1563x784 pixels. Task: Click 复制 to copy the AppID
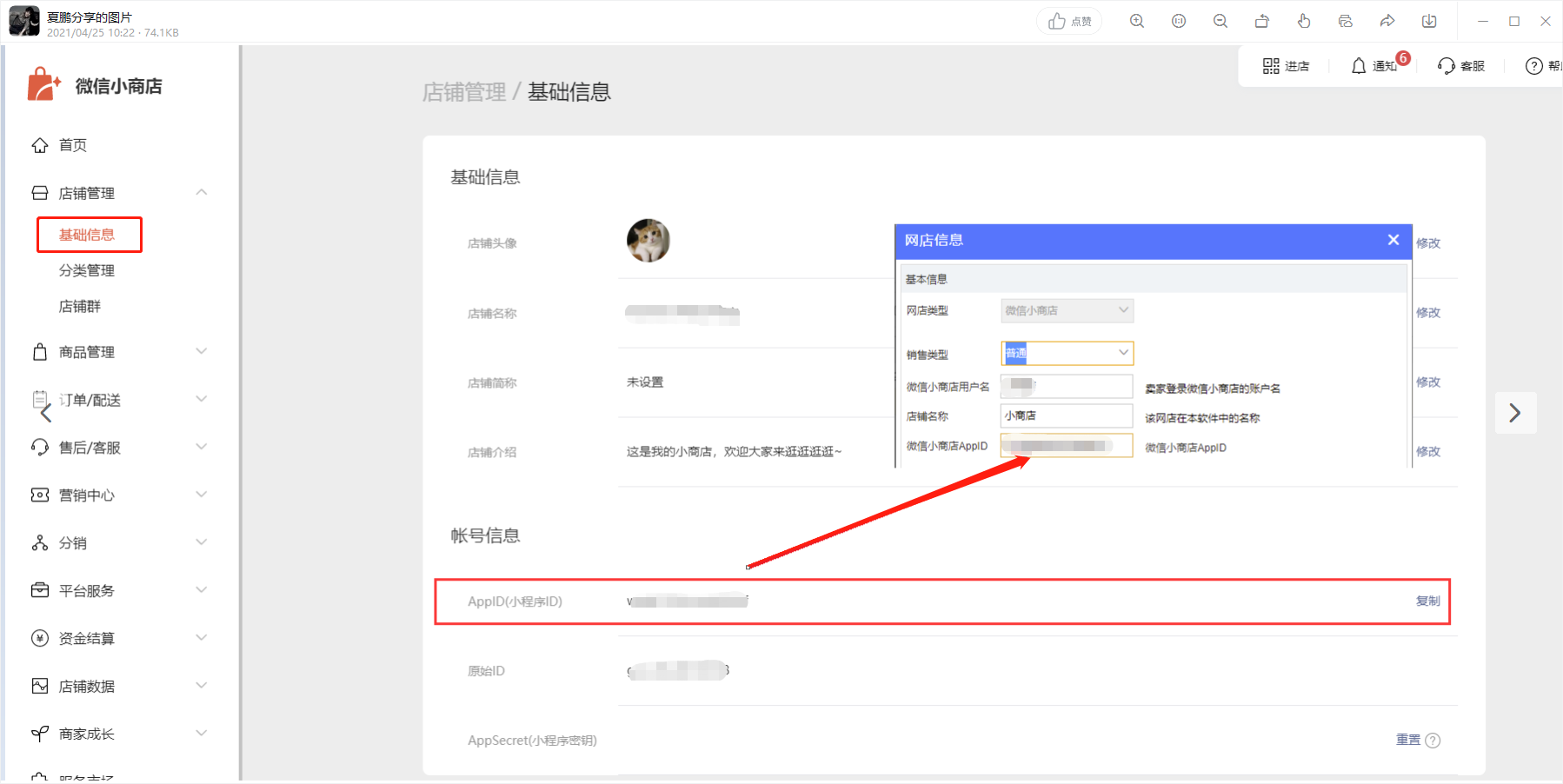point(1428,601)
